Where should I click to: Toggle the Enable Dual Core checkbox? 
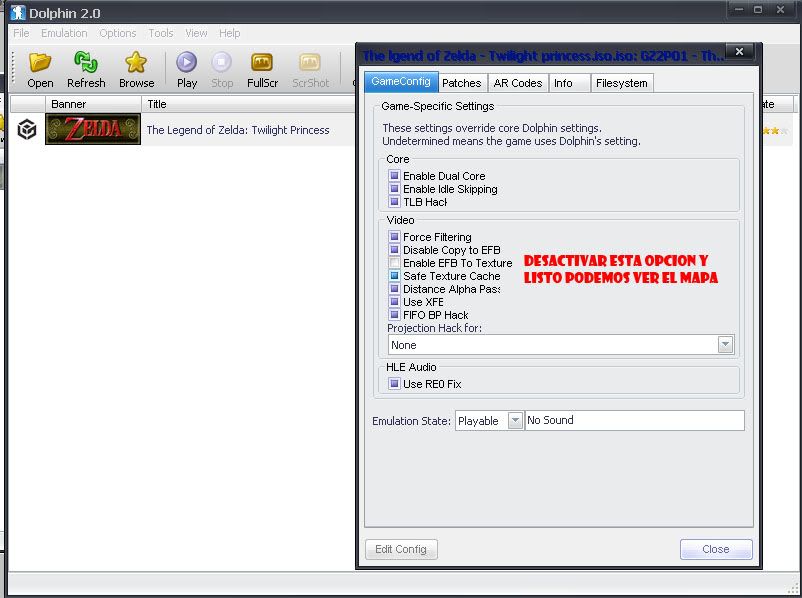[x=394, y=175]
